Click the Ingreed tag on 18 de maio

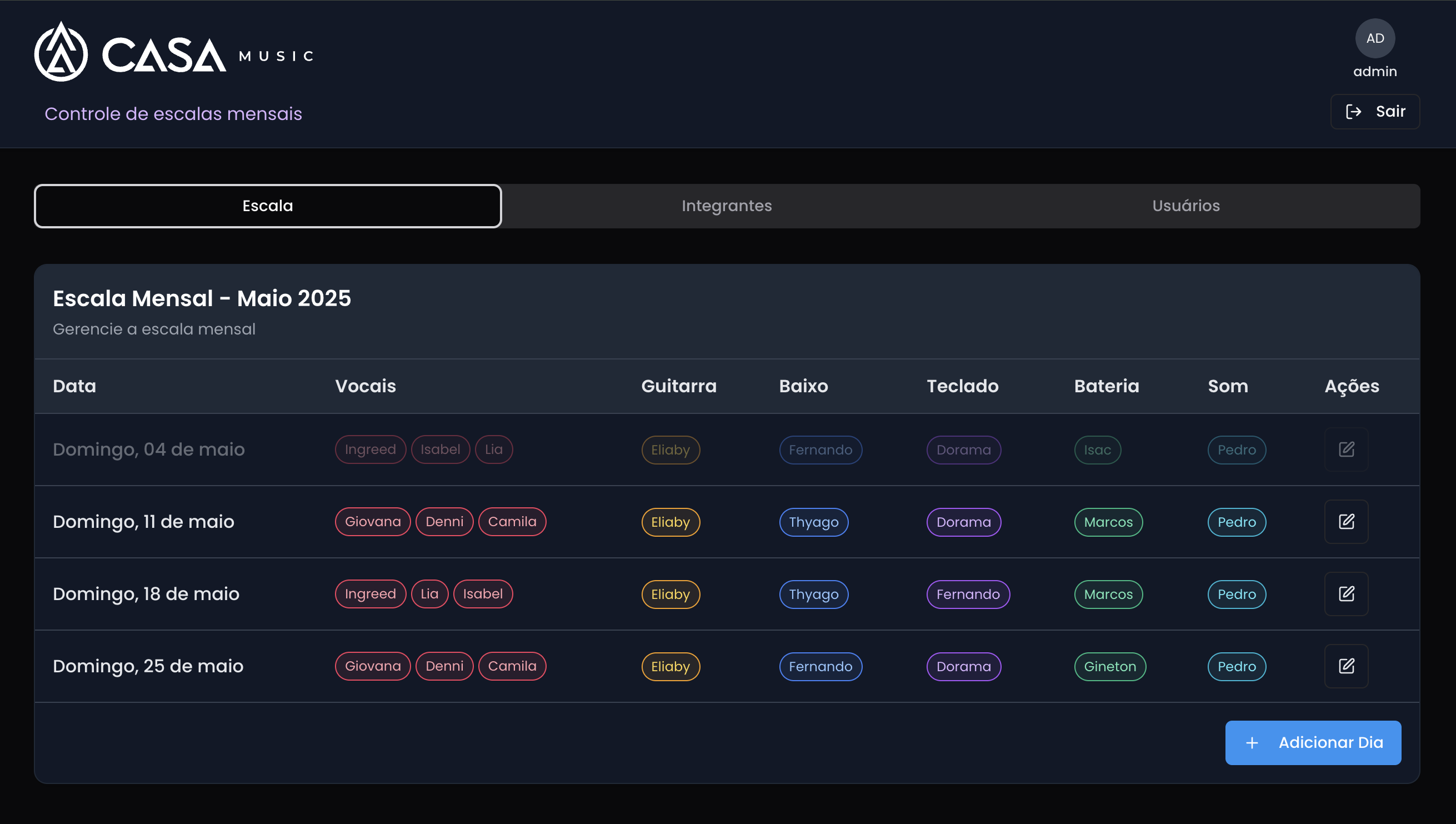click(371, 594)
